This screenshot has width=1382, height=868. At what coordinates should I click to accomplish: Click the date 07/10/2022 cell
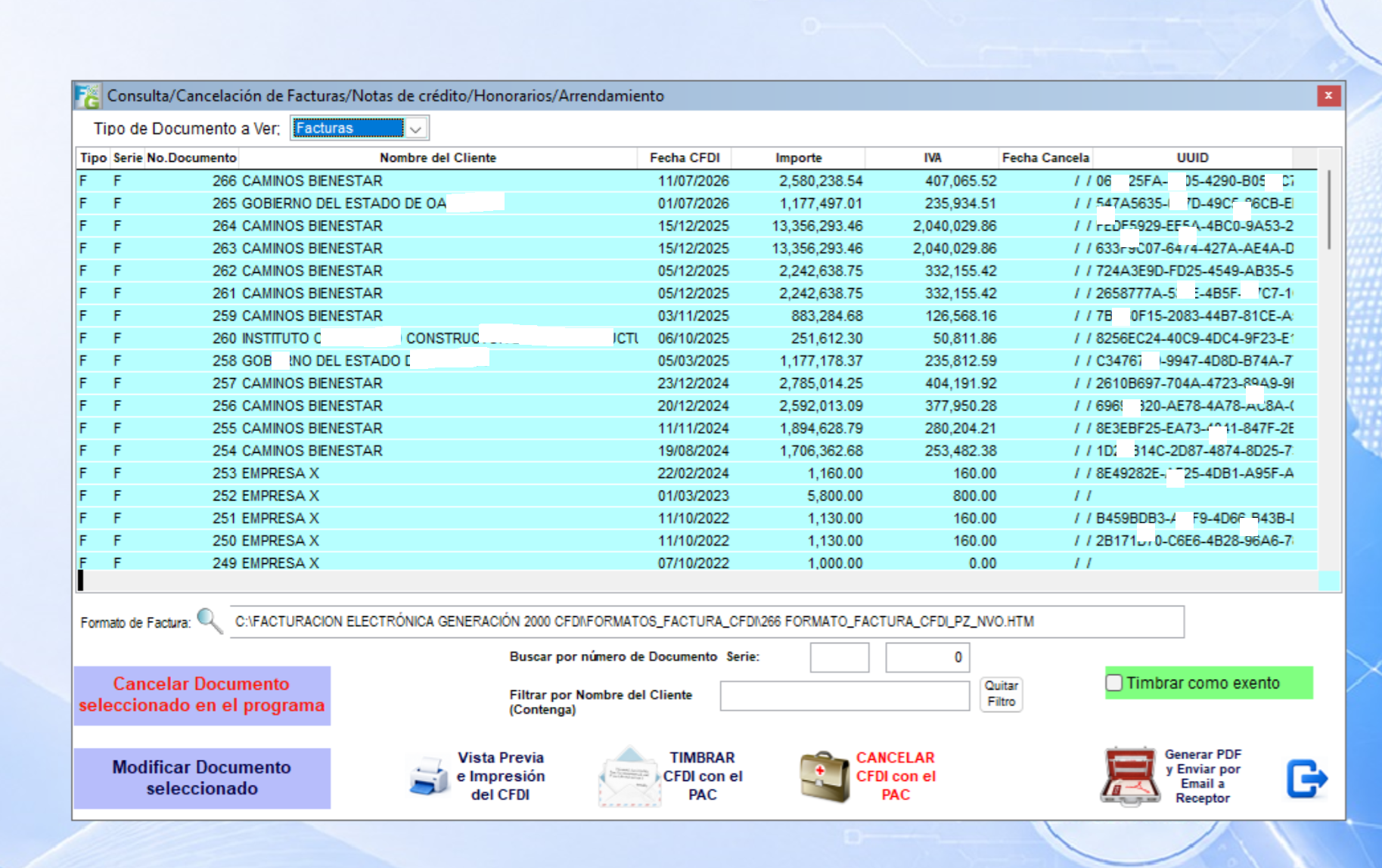[x=693, y=563]
